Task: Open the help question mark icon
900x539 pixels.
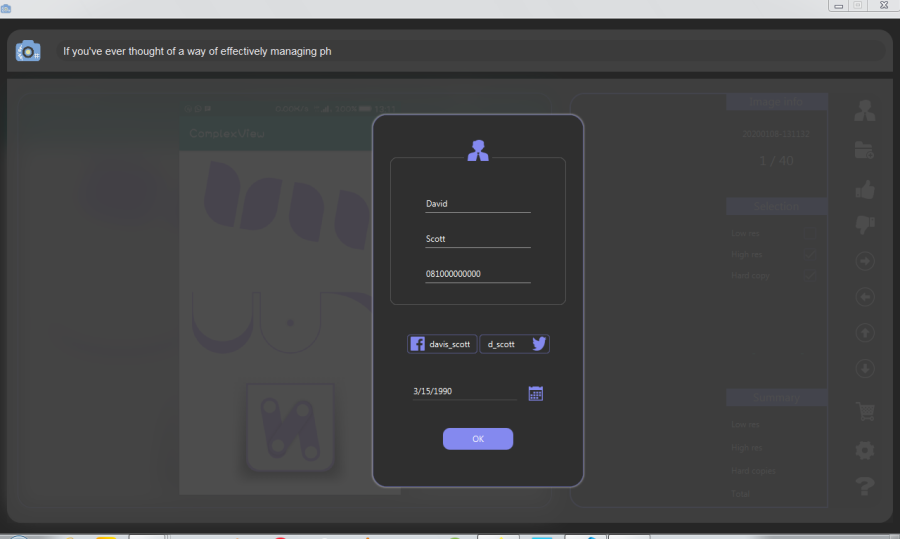Action: coord(865,486)
